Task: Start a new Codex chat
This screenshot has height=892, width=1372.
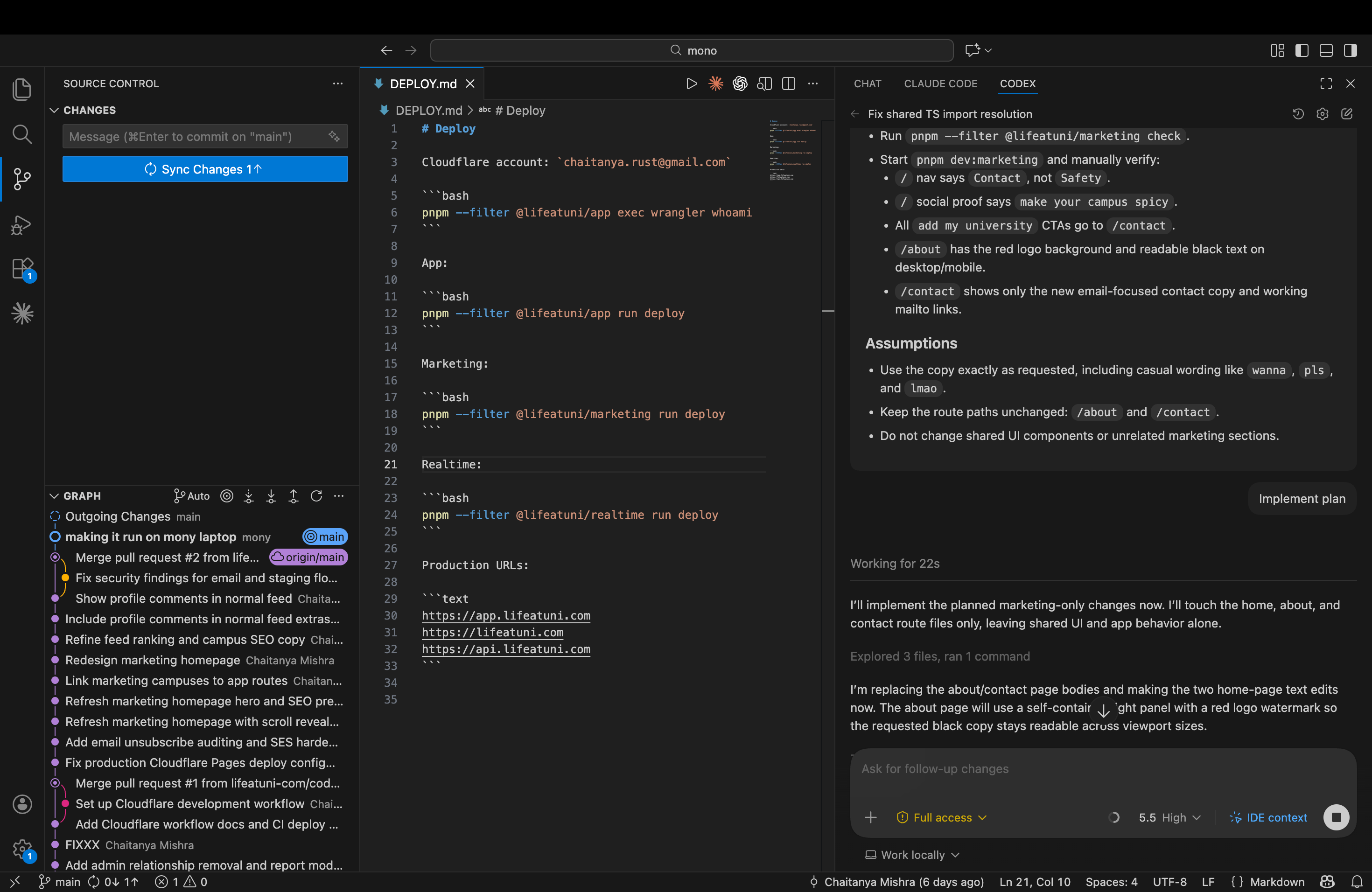Action: coord(1347,114)
